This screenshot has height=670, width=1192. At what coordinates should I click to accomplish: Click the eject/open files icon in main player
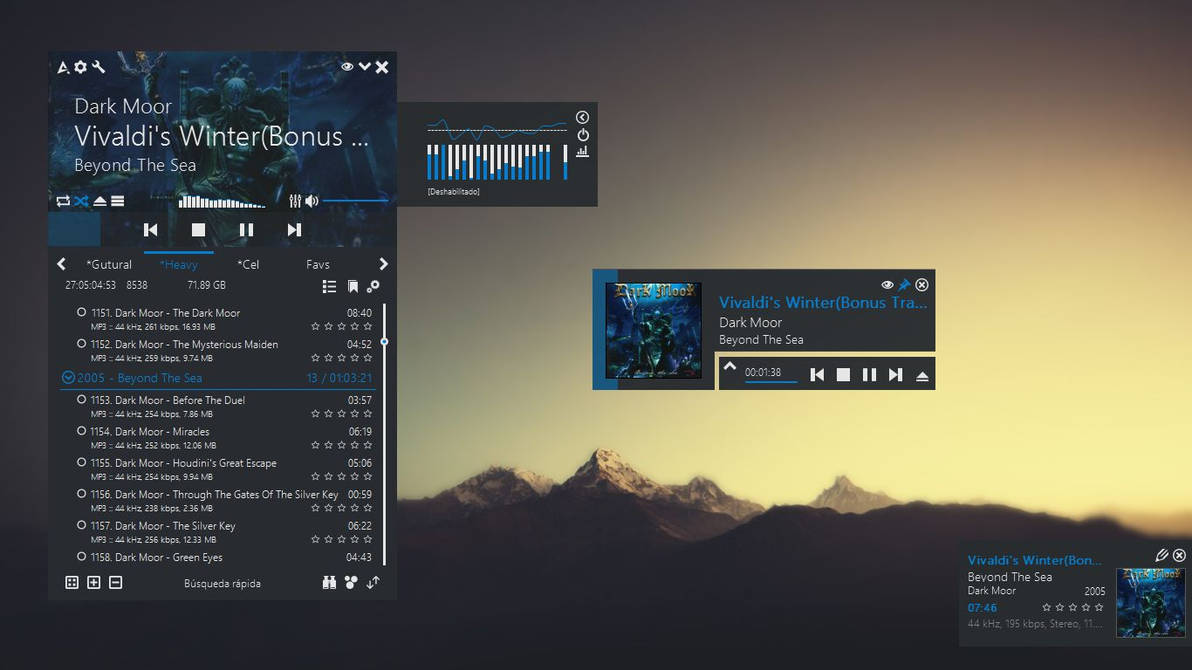100,202
